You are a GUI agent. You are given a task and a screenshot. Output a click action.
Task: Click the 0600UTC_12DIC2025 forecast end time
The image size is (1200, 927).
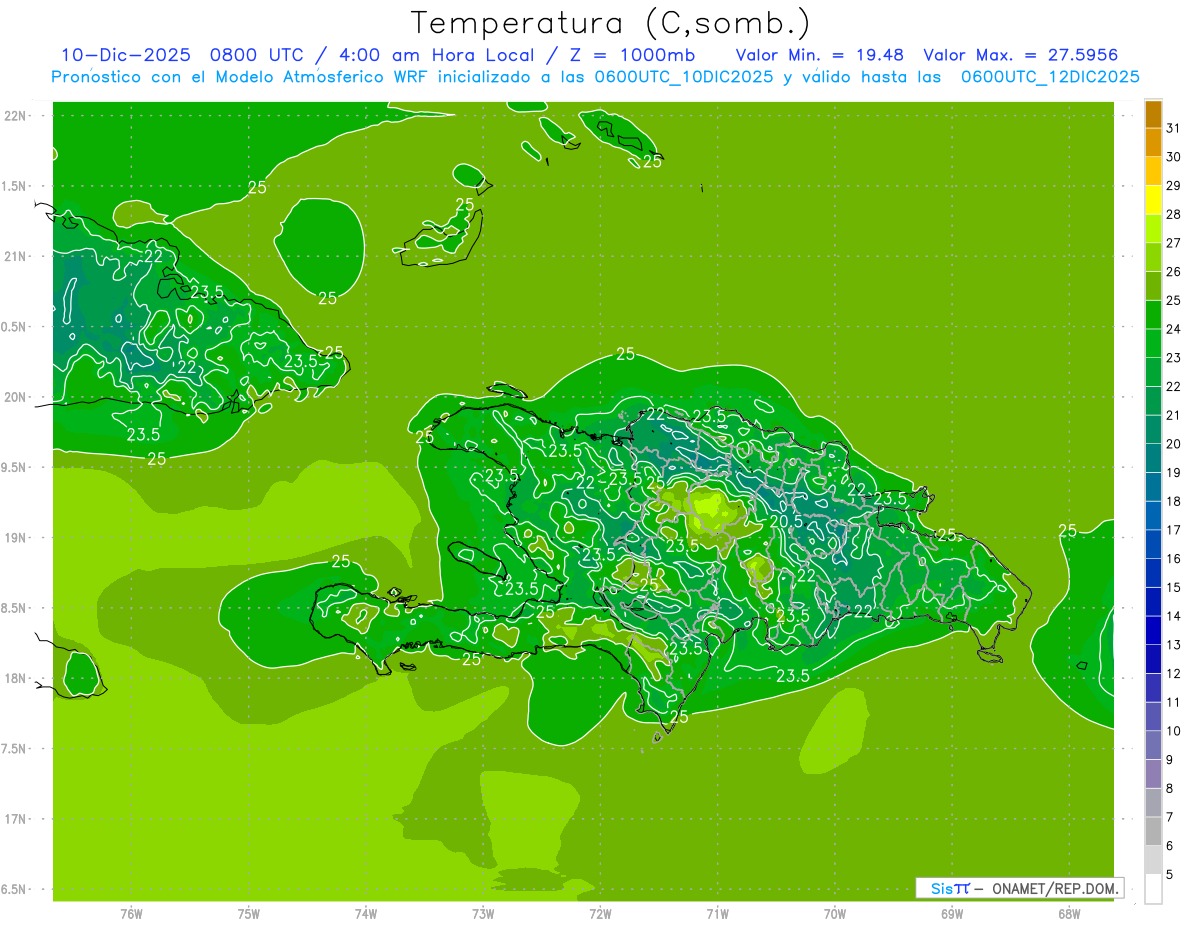point(1050,77)
